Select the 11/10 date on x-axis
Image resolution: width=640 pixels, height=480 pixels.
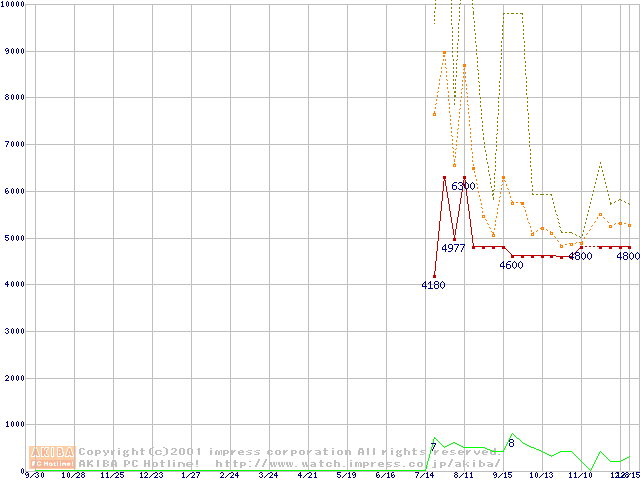(x=580, y=475)
